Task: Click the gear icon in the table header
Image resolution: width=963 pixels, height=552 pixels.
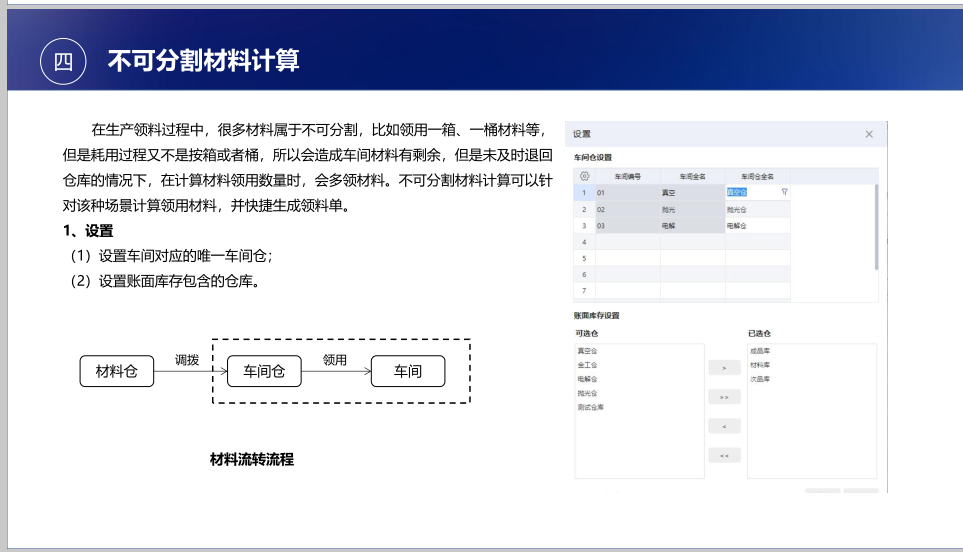Action: point(585,176)
